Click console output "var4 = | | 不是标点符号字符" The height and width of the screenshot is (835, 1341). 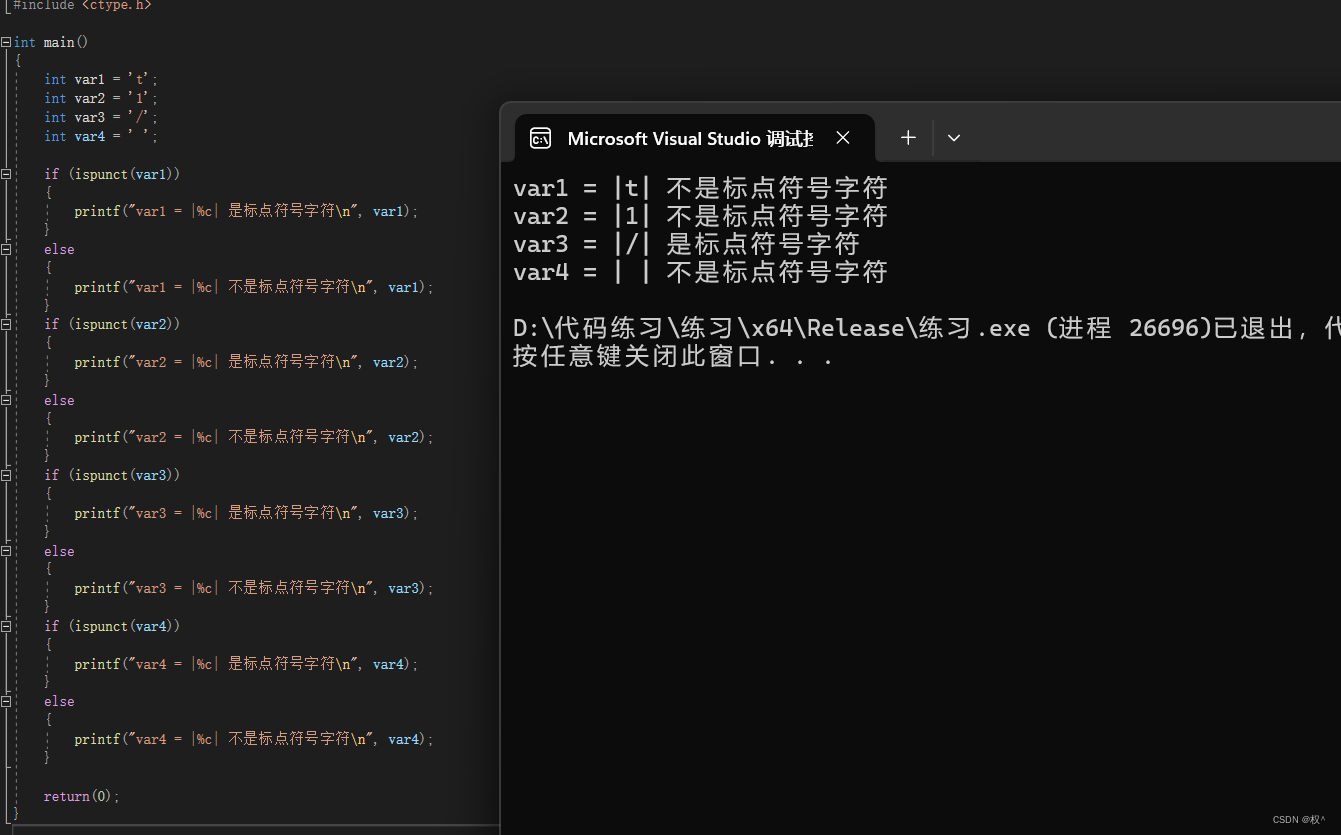pos(700,272)
